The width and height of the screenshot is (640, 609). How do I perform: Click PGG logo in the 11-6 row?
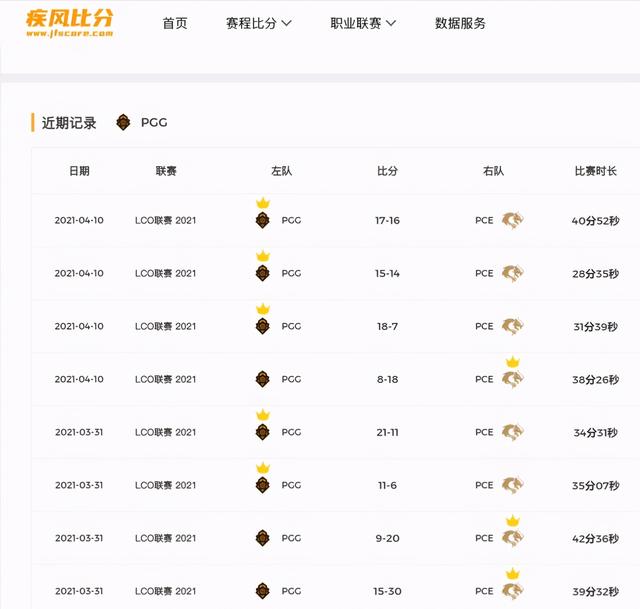pos(262,485)
